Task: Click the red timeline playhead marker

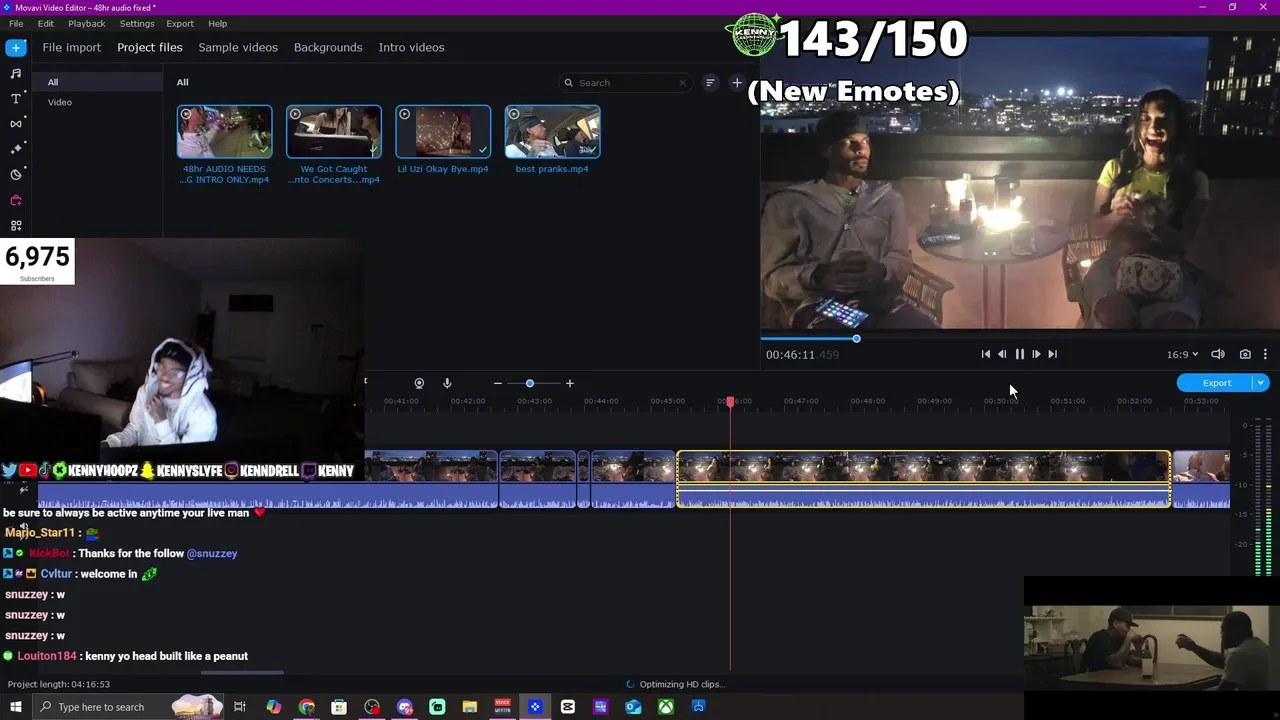Action: click(730, 401)
